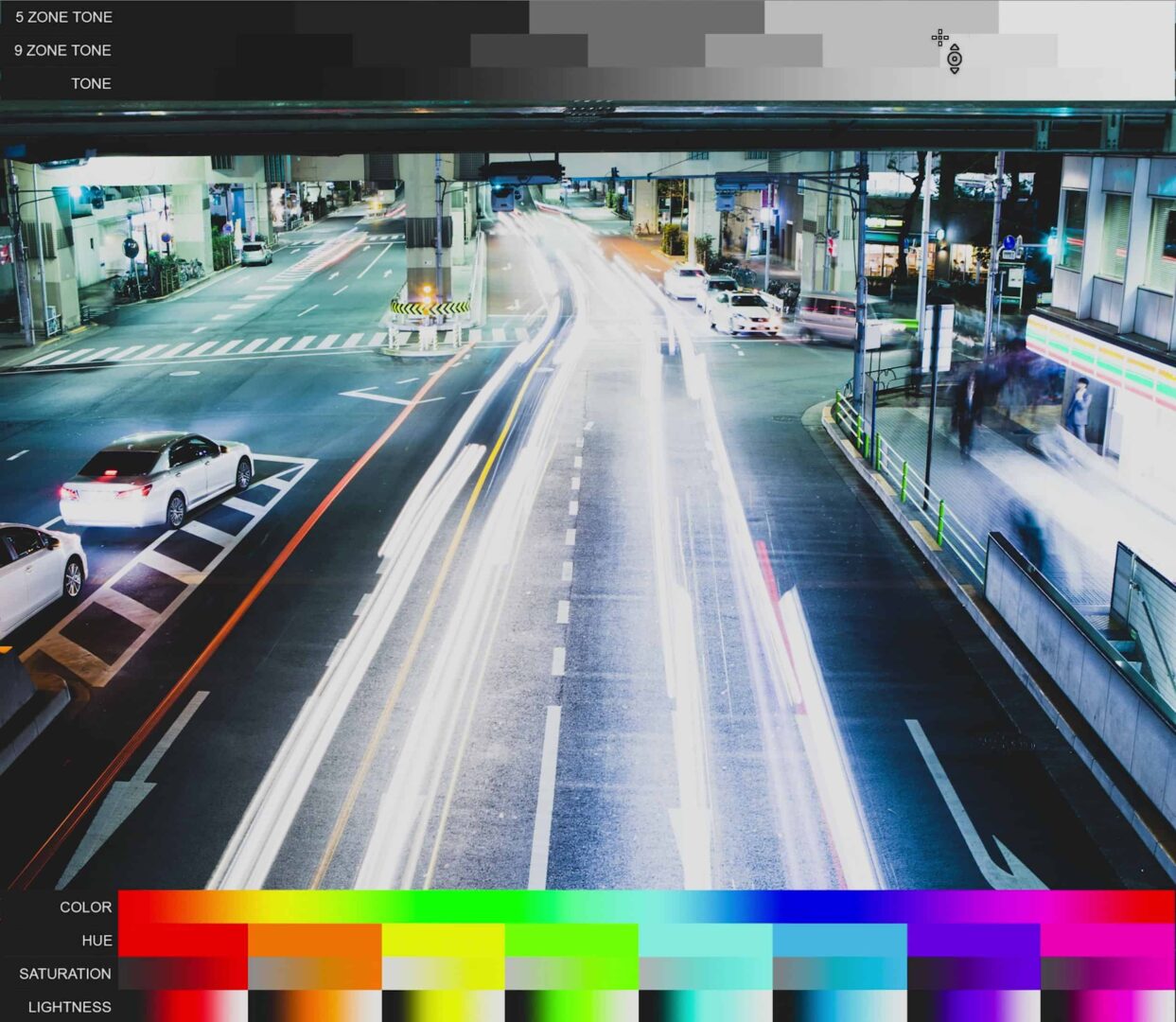Screen dimensions: 1176x1022
Task: Select the third zone in the 9 ZONE TONE row
Action: click(x=412, y=50)
